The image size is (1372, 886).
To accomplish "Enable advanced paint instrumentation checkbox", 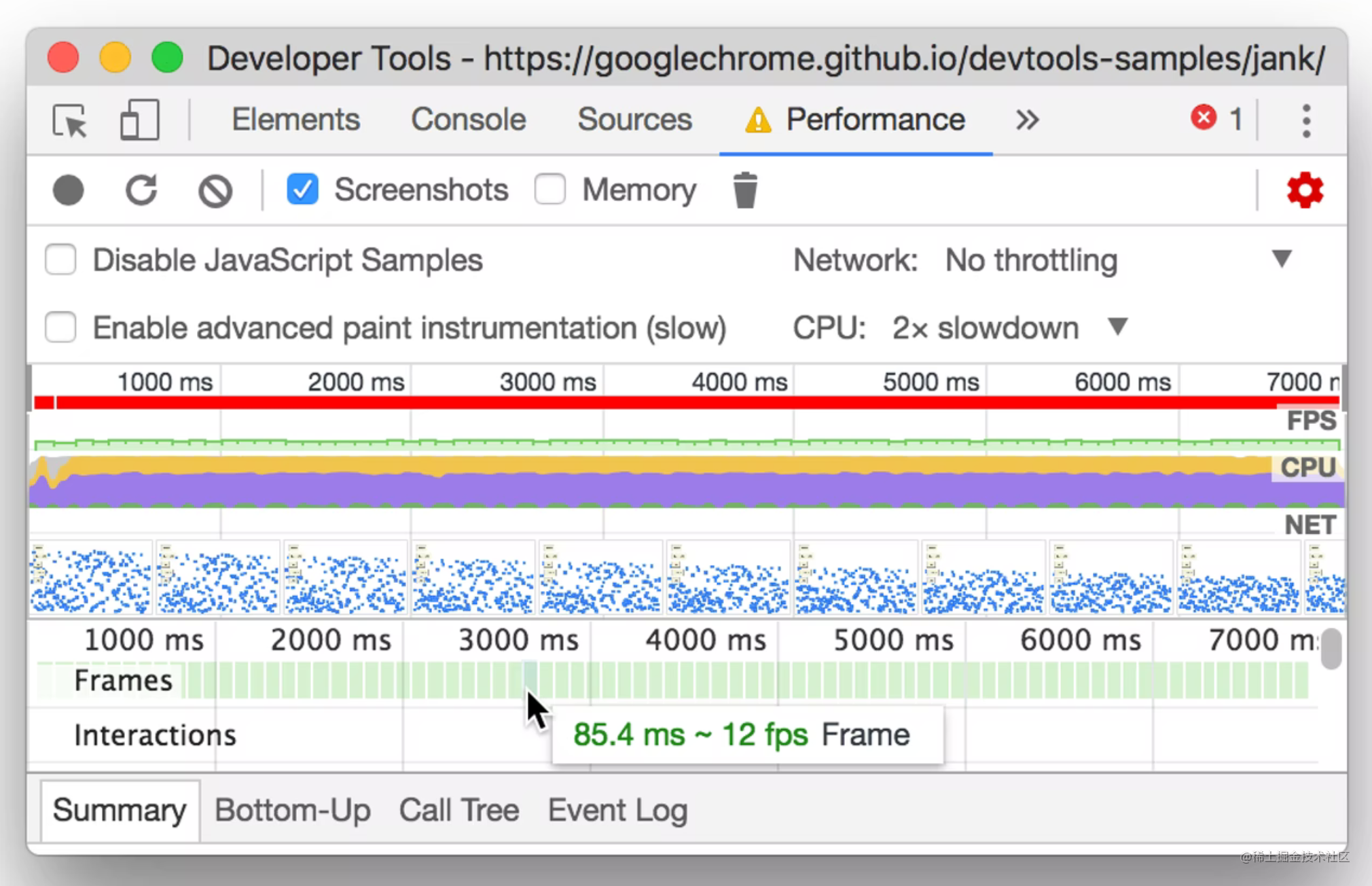I will click(x=60, y=327).
